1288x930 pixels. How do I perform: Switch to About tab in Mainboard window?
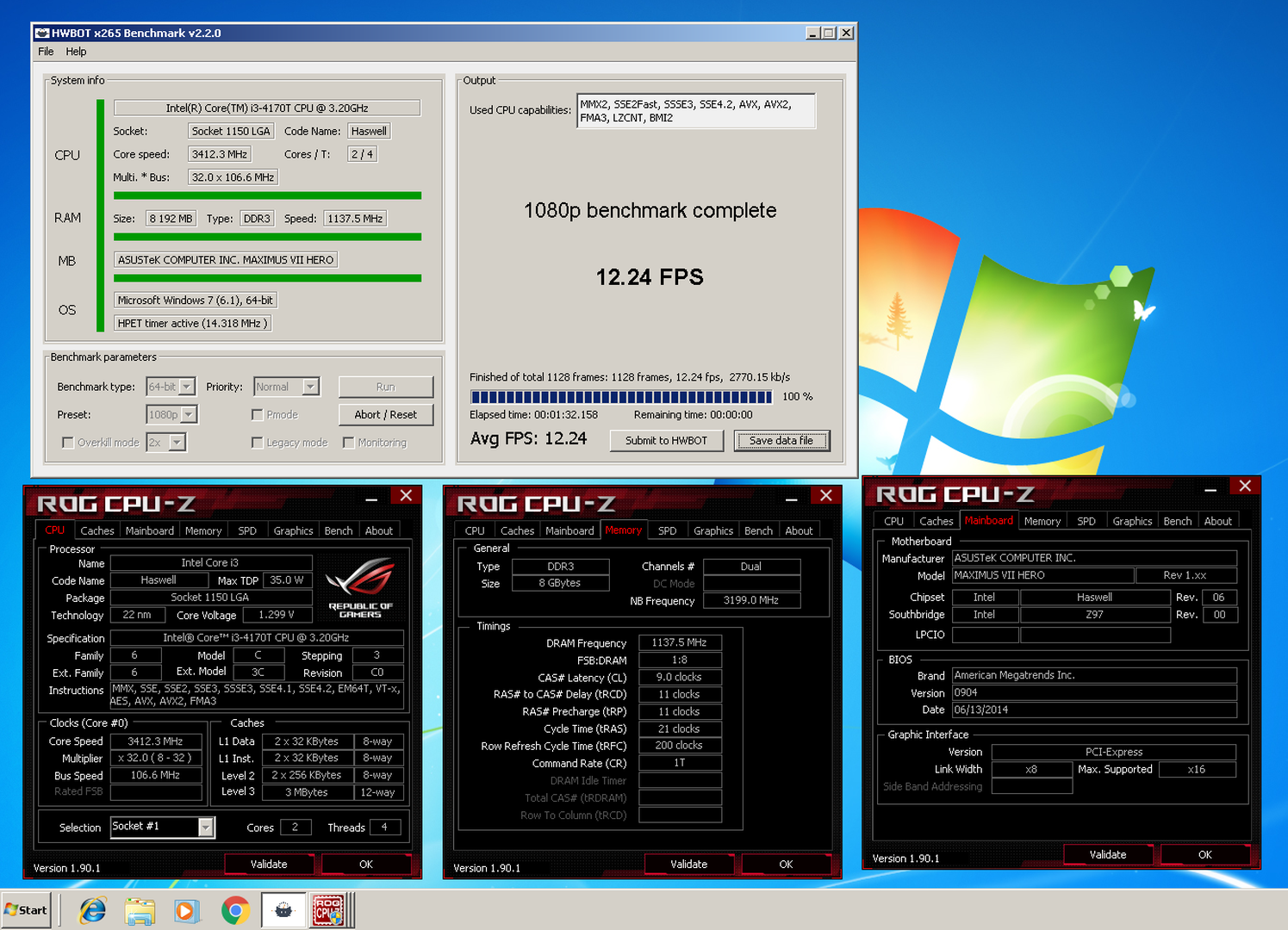click(x=1218, y=521)
